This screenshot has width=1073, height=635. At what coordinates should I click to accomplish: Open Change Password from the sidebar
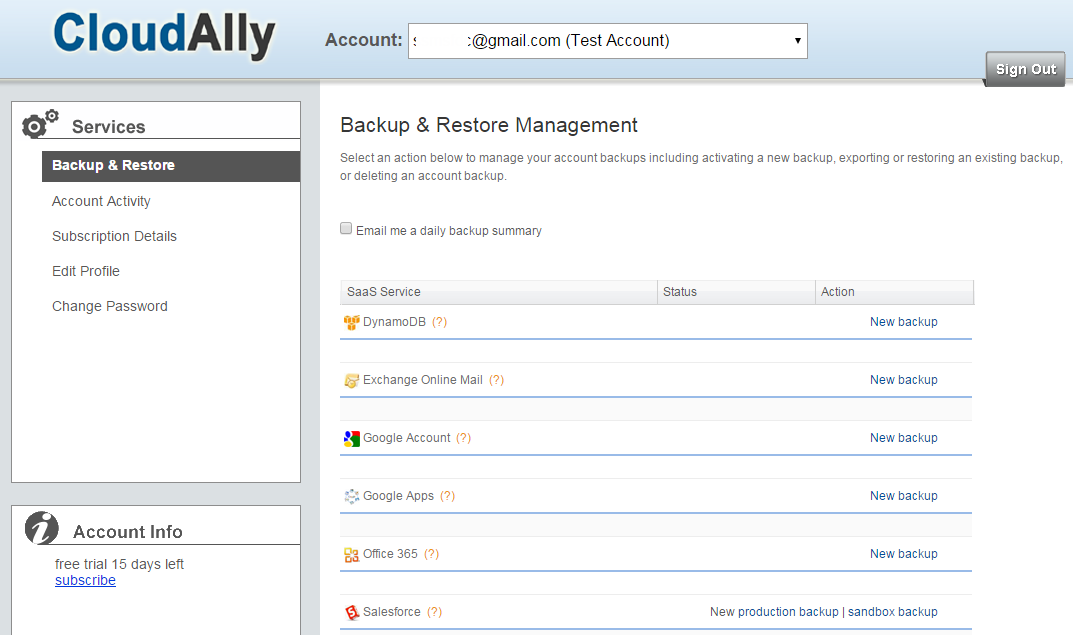click(x=110, y=306)
